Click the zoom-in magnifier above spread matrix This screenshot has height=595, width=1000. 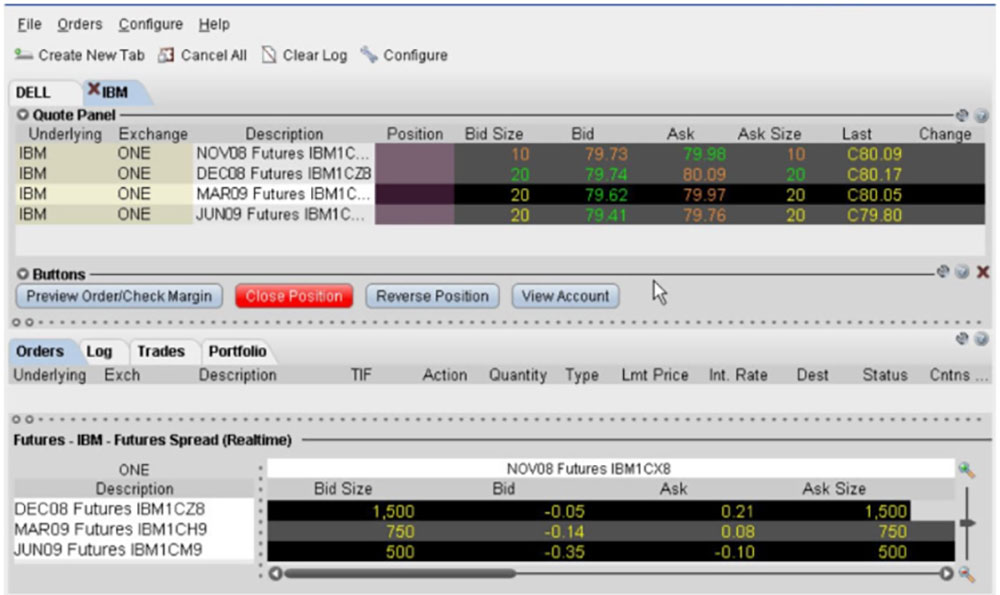tap(966, 469)
